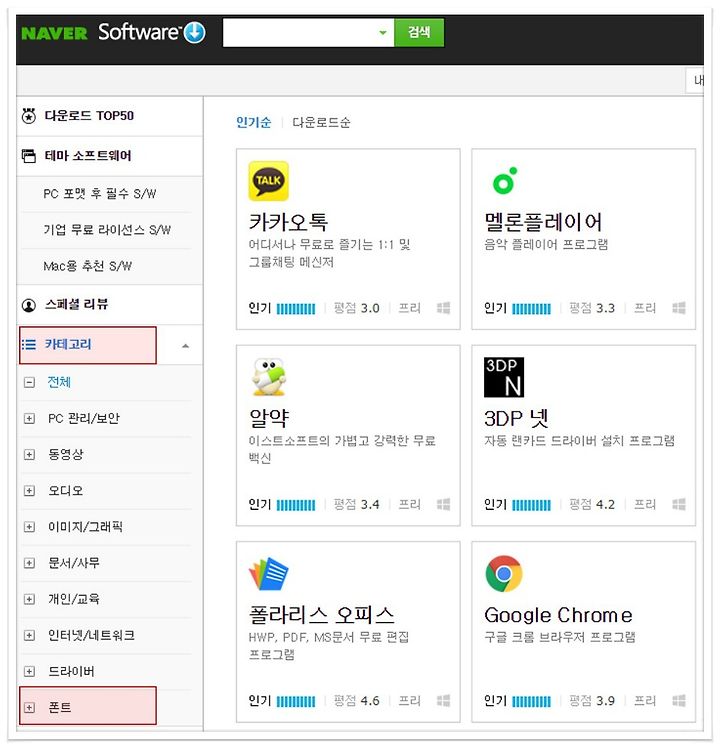
Task: Sort by 다운로드순 tab
Action: coord(321,122)
